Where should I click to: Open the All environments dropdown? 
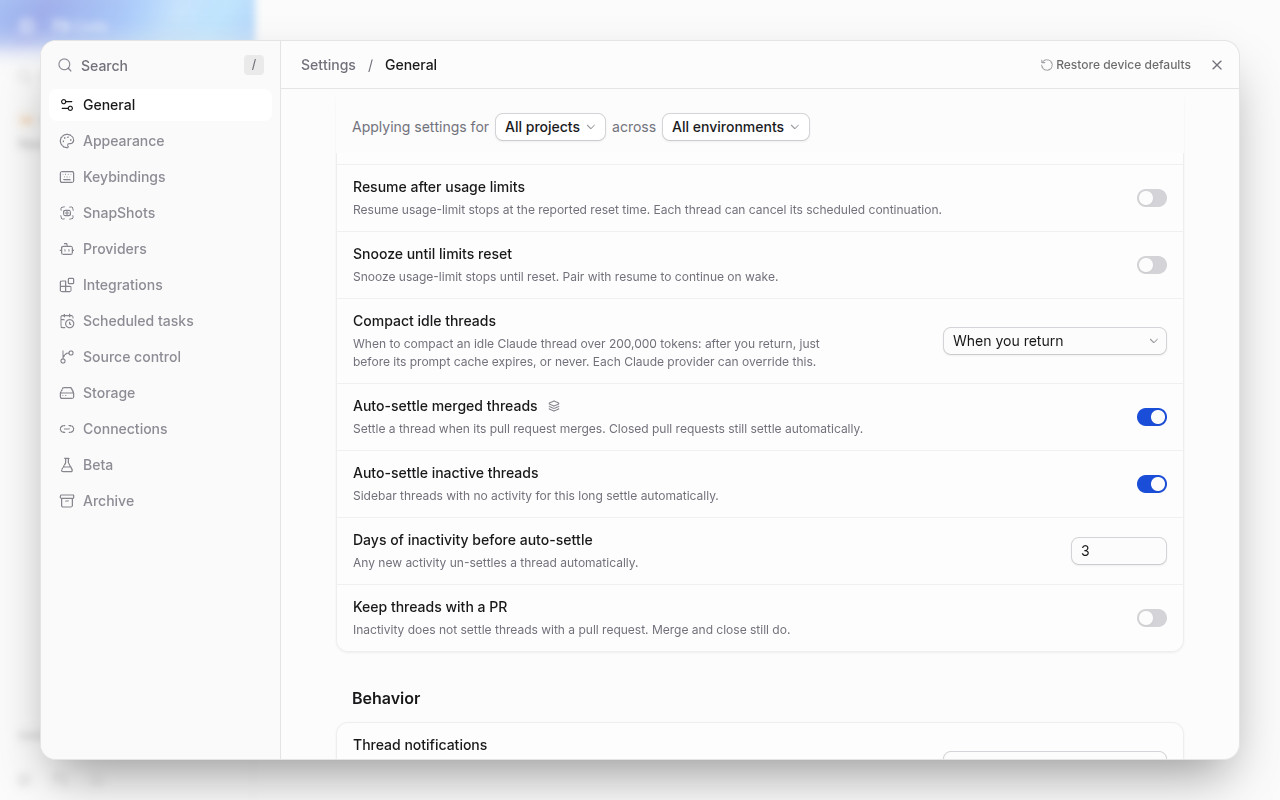(x=736, y=127)
